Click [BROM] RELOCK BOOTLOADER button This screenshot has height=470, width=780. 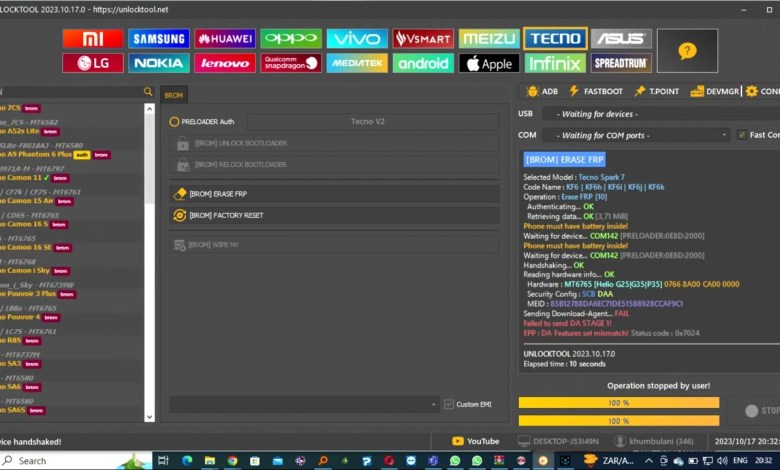tap(334, 165)
